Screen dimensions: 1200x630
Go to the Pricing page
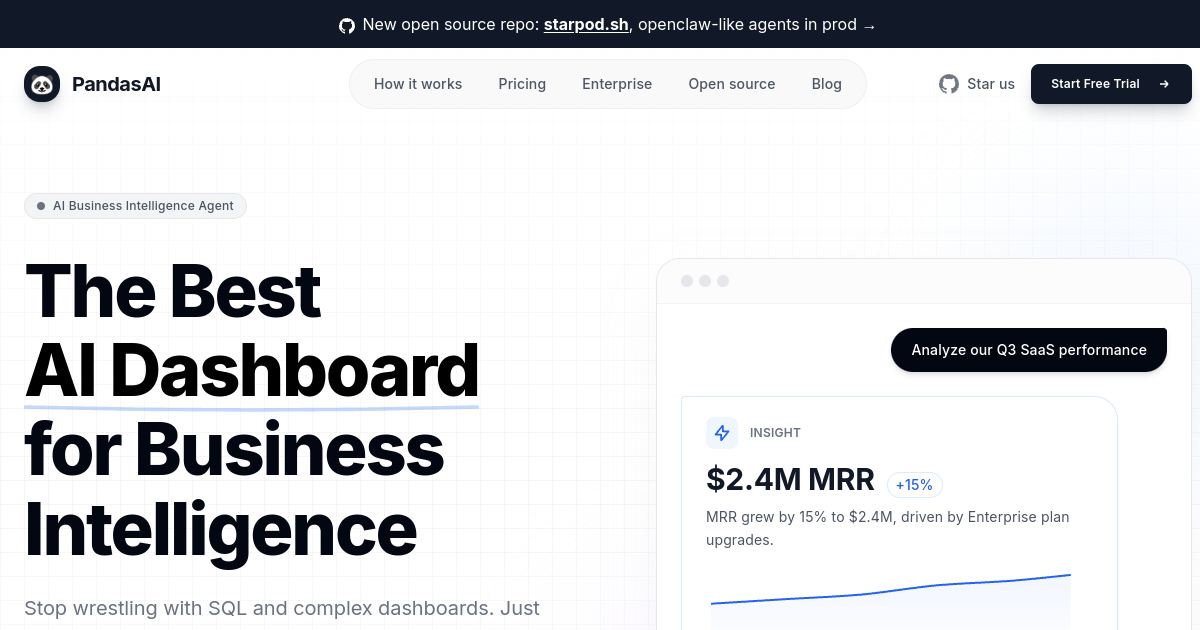point(522,84)
